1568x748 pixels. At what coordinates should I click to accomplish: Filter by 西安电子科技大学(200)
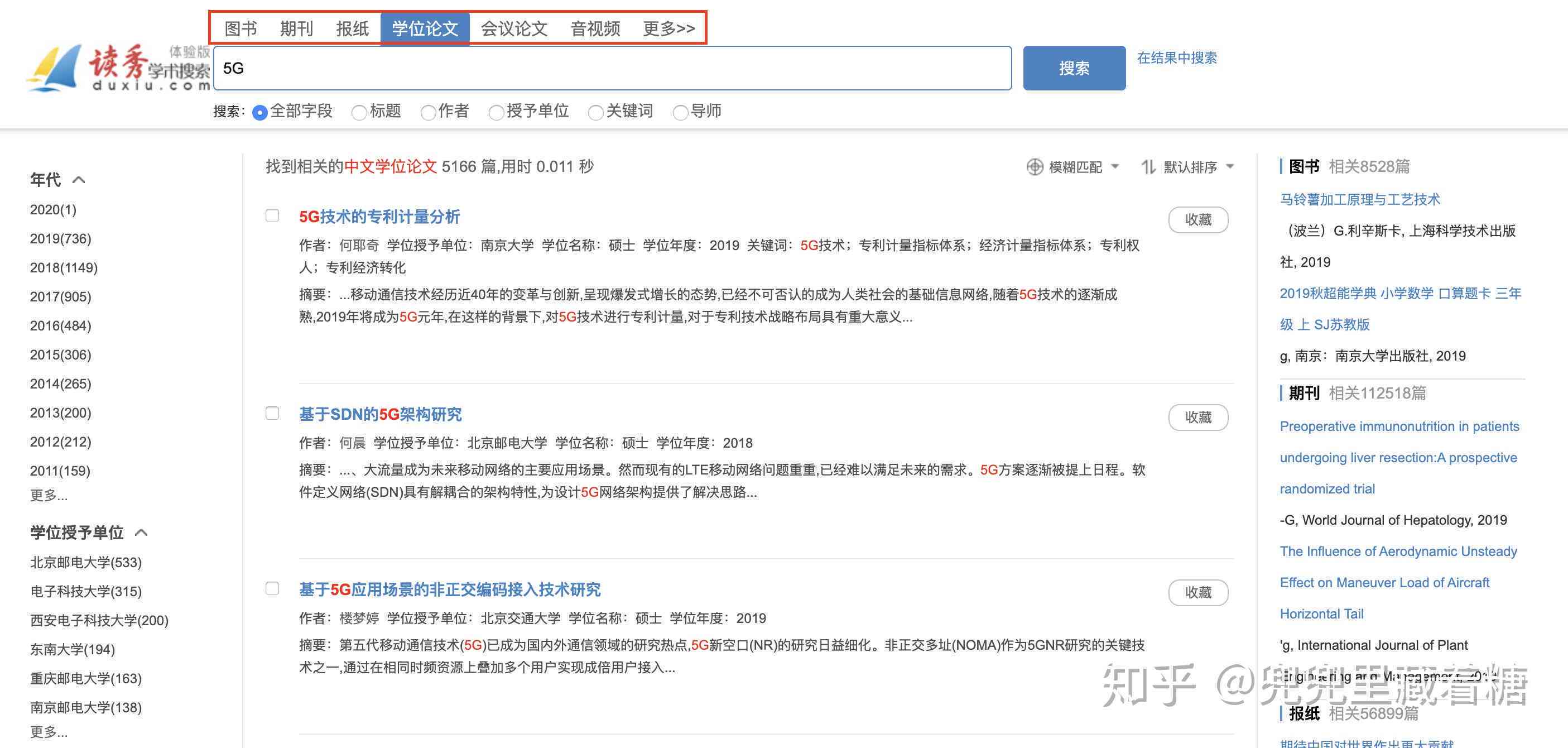coord(99,620)
